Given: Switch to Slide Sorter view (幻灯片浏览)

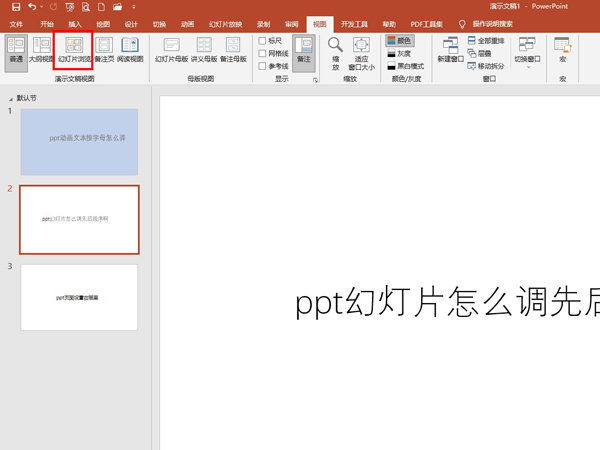Looking at the screenshot, I should 73,49.
